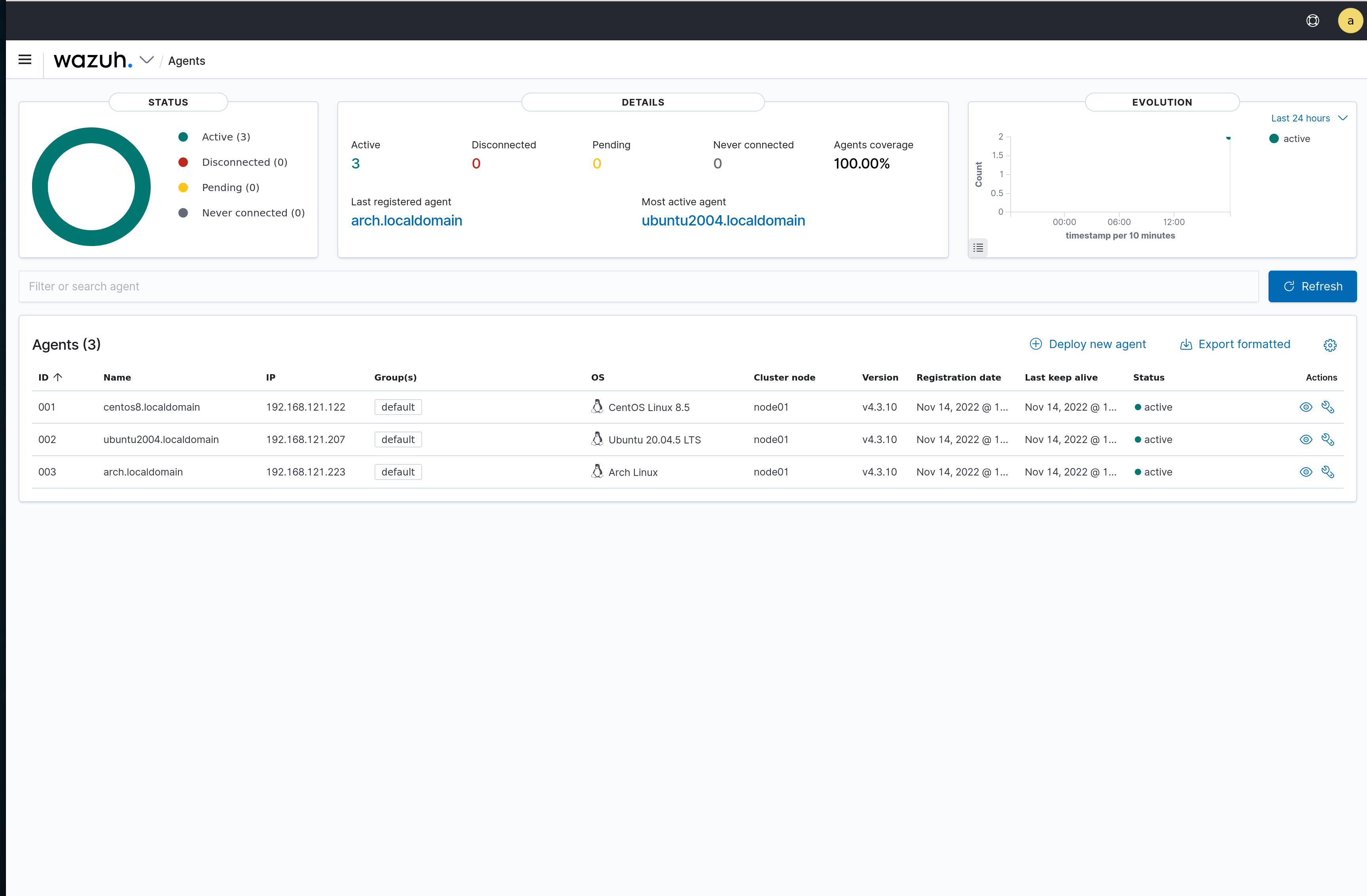Image resolution: width=1367 pixels, height=896 pixels.
Task: Click the default group badge for arch.localdomain
Action: click(398, 472)
